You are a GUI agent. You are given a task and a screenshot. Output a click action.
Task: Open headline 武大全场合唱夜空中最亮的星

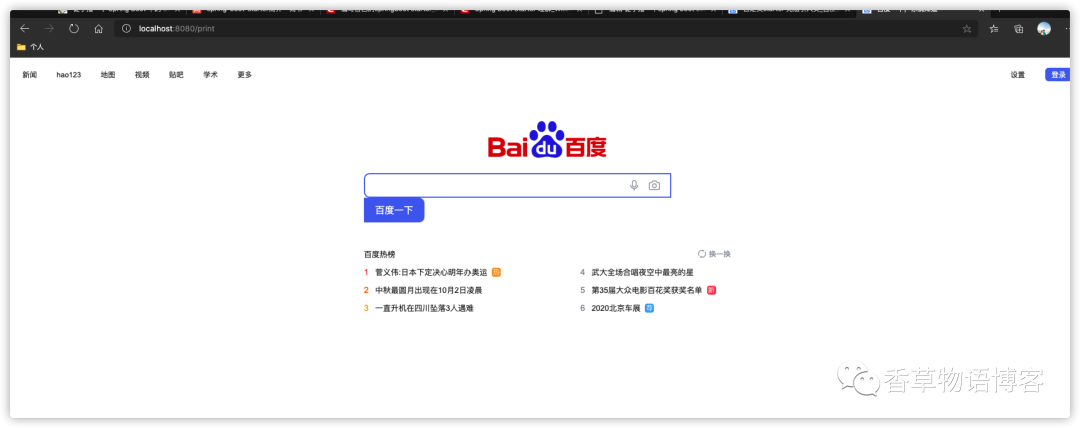click(x=643, y=272)
